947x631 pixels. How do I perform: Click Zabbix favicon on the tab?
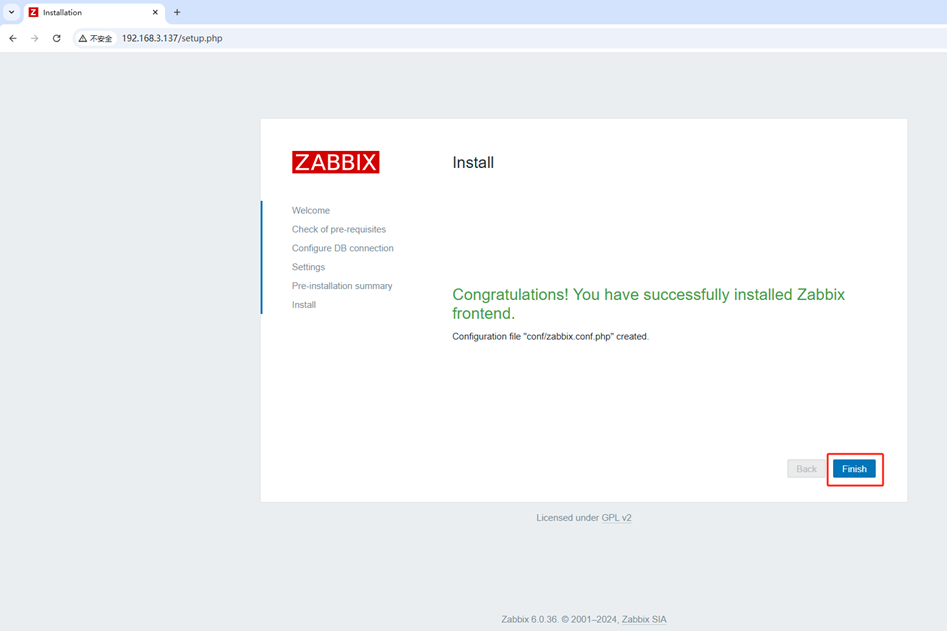tap(34, 12)
